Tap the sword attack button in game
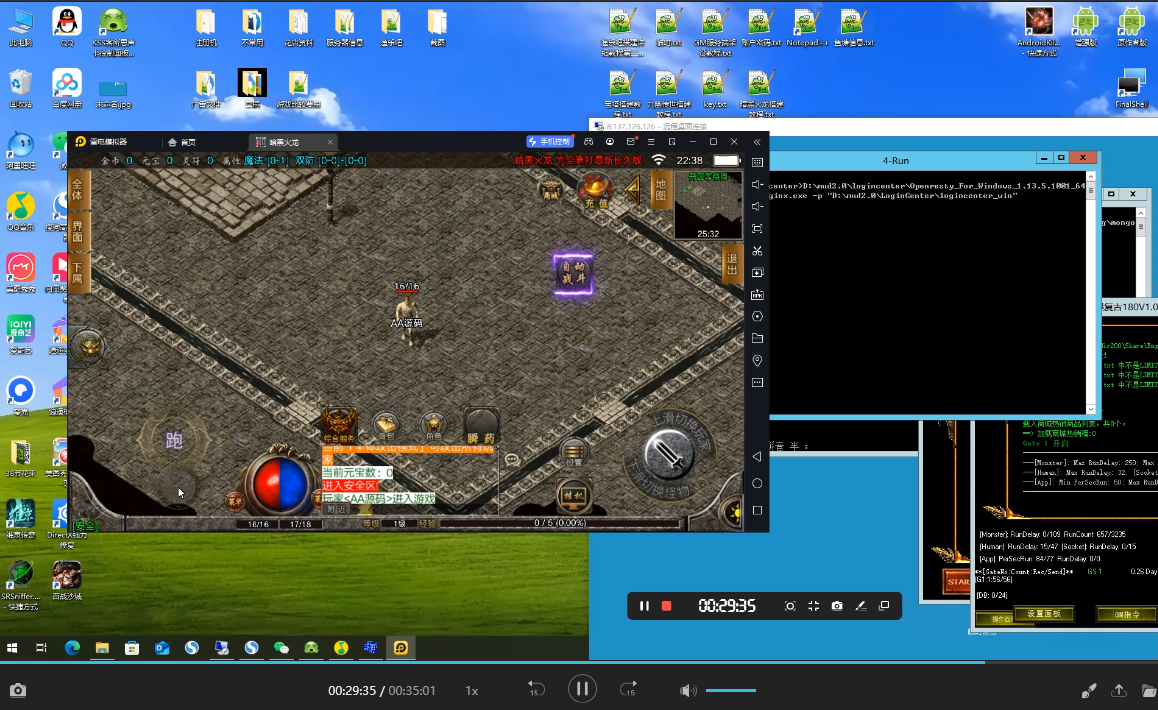The height and width of the screenshot is (710, 1158). [668, 454]
